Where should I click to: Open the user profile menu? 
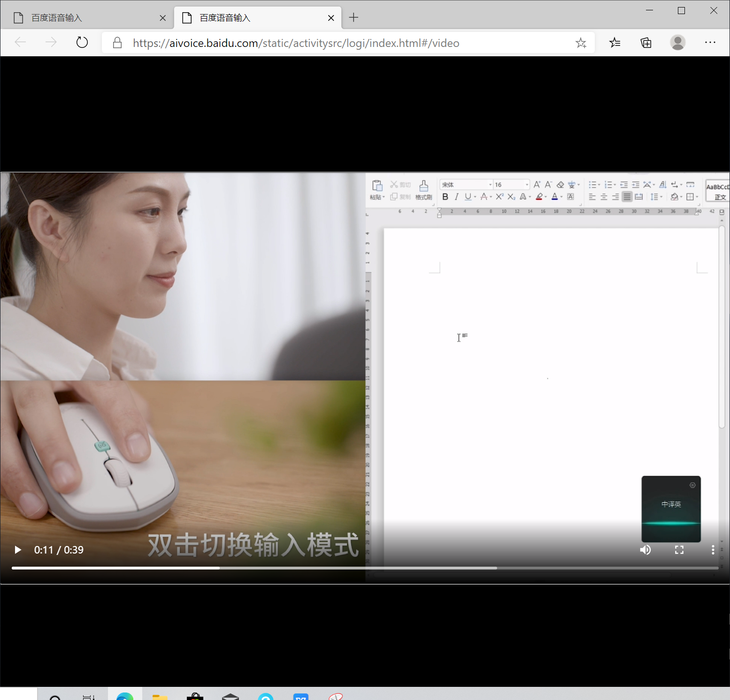678,43
